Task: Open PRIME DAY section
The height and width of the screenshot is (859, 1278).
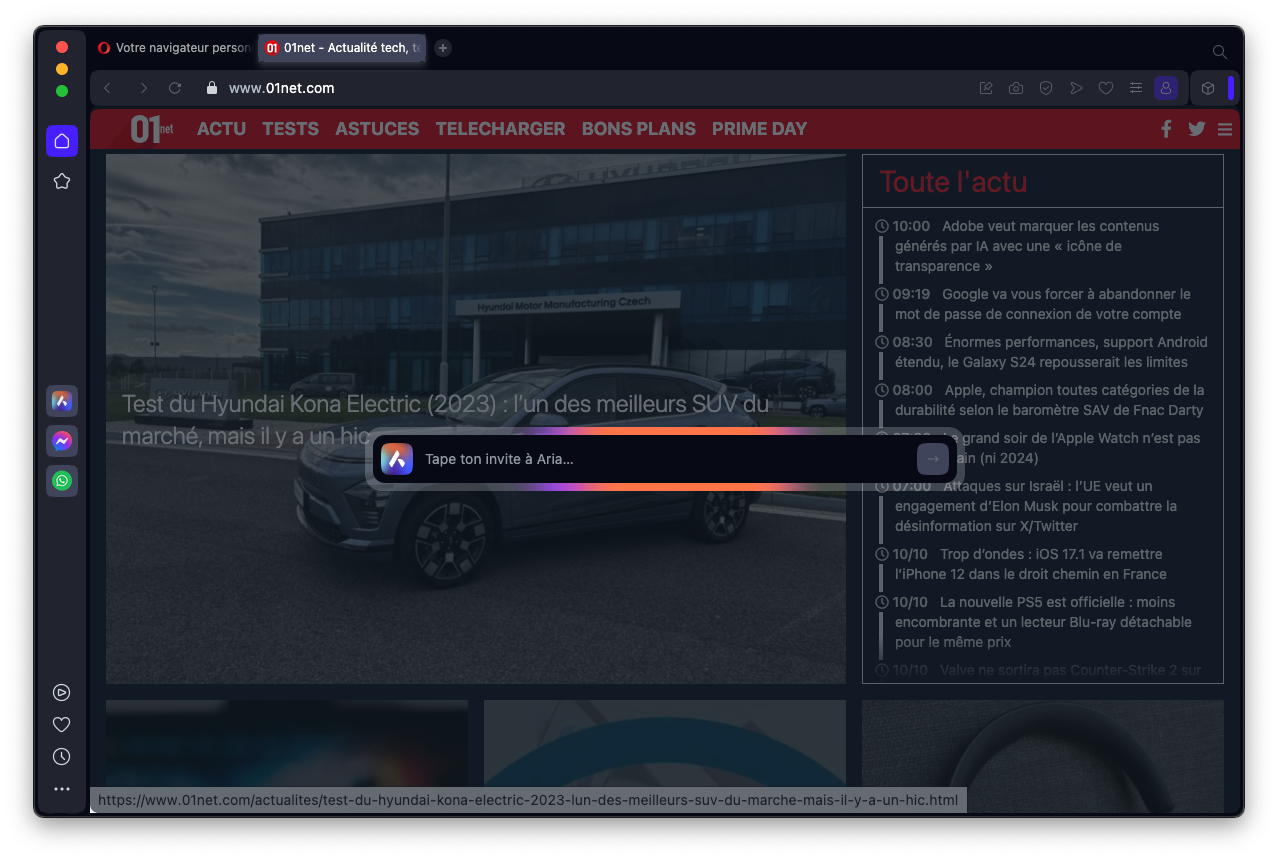Action: tap(759, 129)
